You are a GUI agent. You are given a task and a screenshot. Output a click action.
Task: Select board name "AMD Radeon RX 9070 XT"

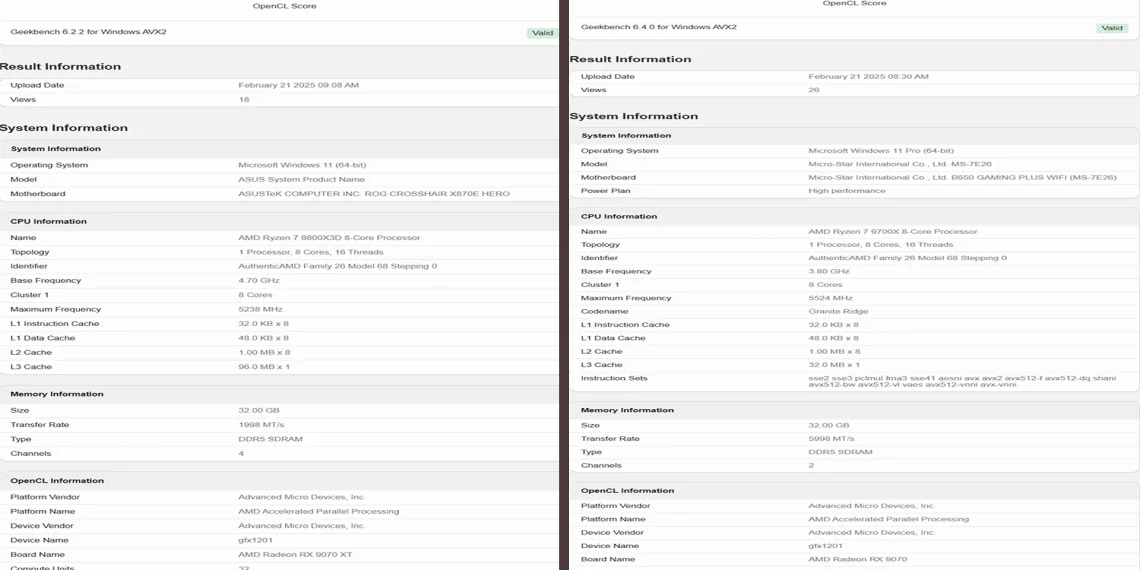[296, 555]
